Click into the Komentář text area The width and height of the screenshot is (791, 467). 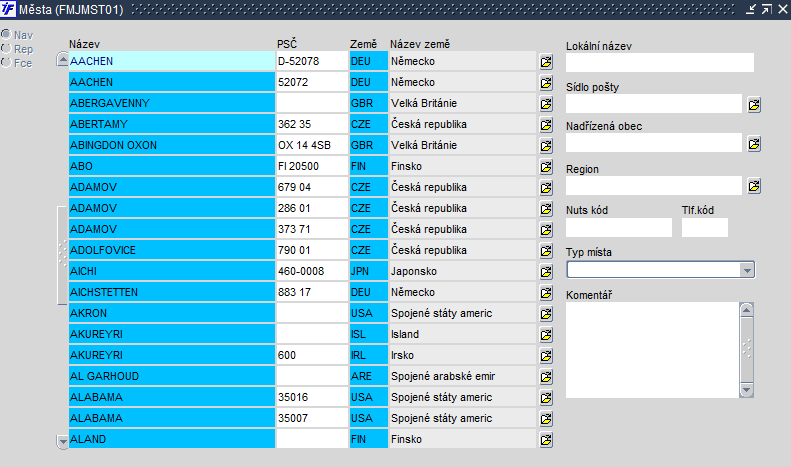[653, 350]
